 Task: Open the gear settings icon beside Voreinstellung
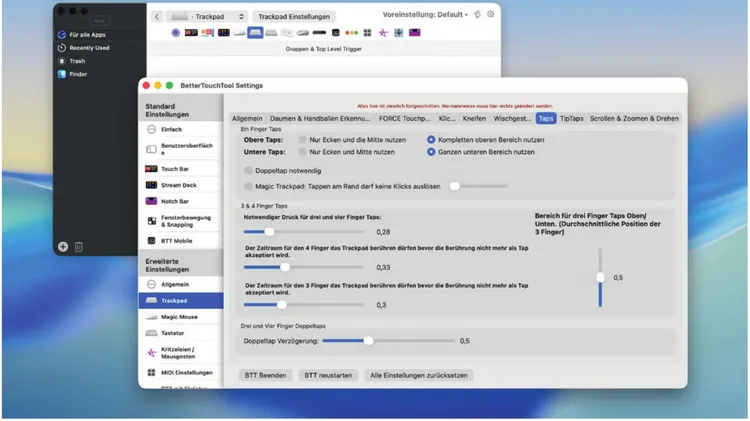(491, 15)
